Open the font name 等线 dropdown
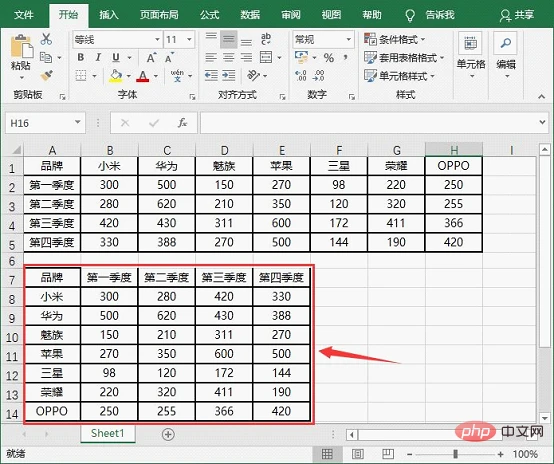The width and height of the screenshot is (554, 464). coord(157,39)
